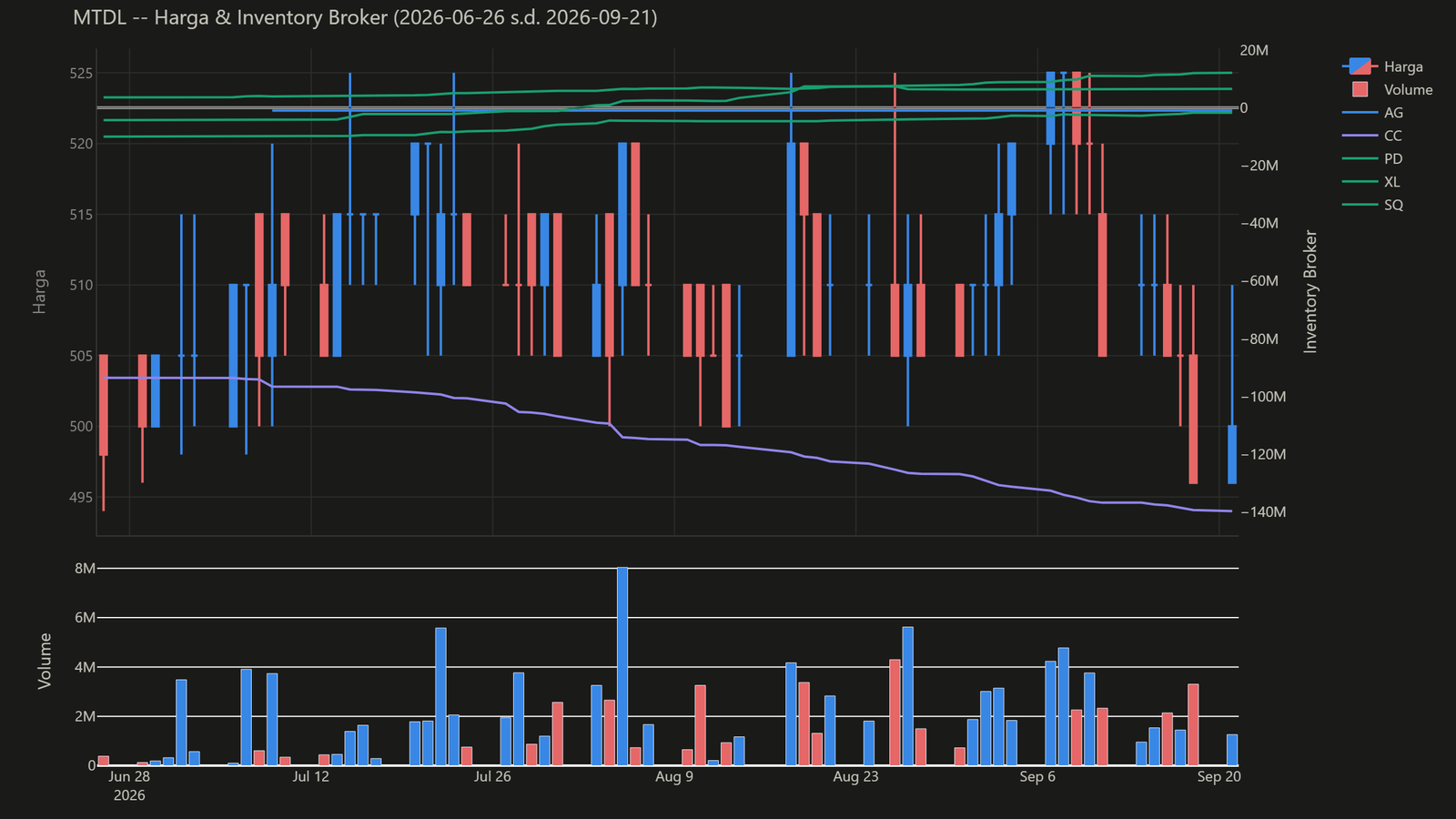Click the Harga y-axis title
The width and height of the screenshot is (1456, 819).
point(39,291)
